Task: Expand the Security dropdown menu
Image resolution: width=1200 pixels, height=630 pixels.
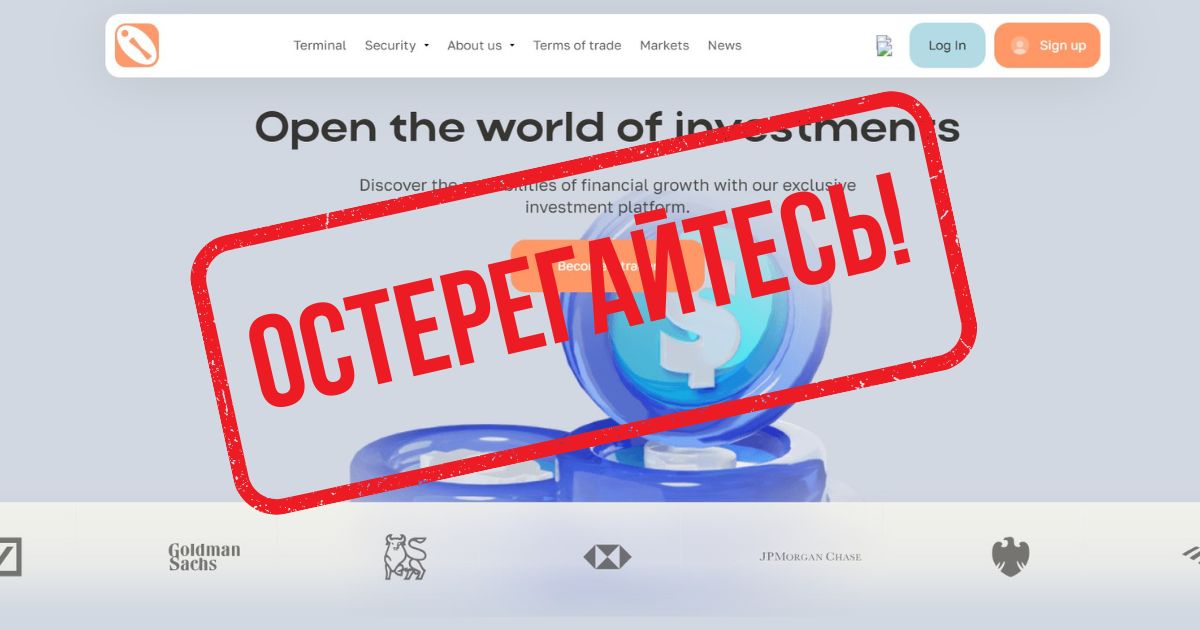Action: pos(396,45)
